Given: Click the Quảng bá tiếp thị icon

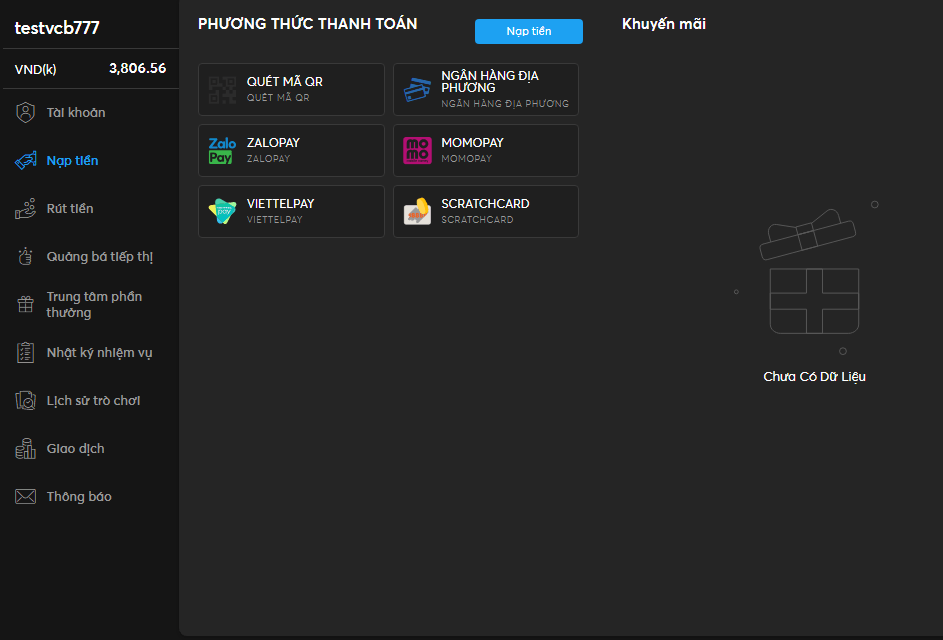Looking at the screenshot, I should click(25, 256).
